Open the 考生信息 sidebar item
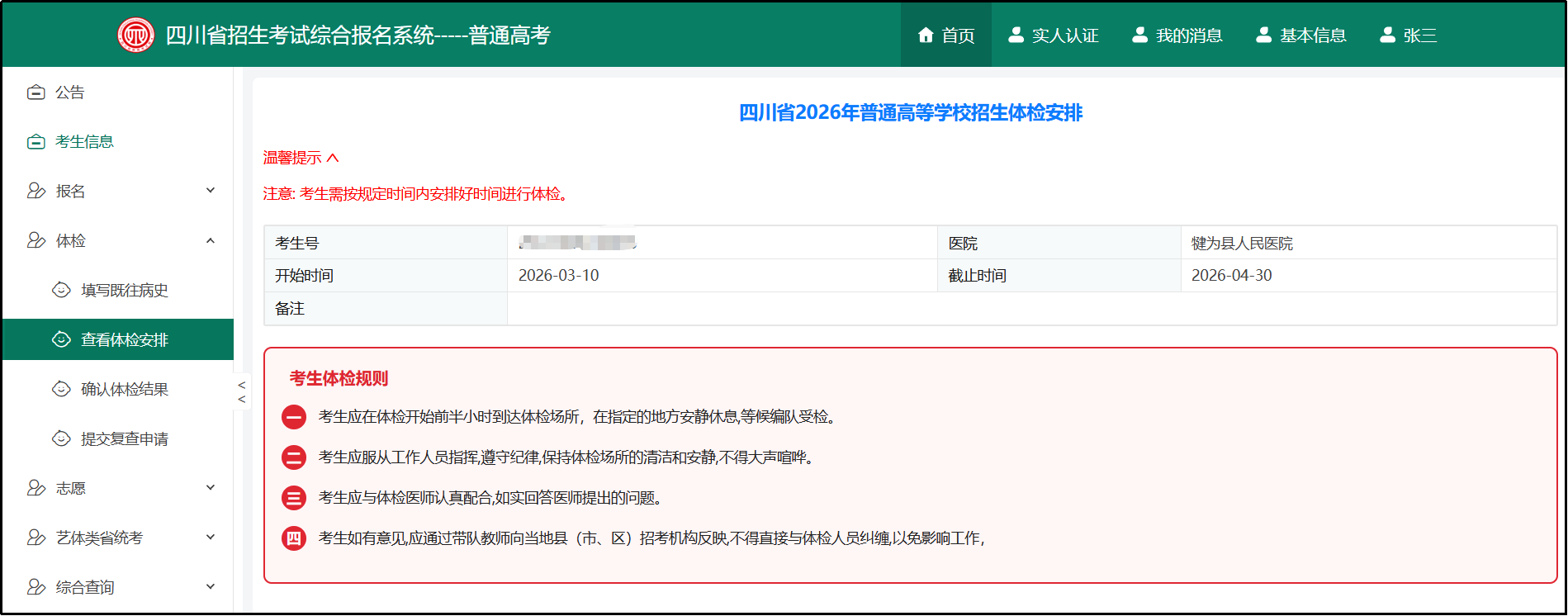 click(x=83, y=142)
